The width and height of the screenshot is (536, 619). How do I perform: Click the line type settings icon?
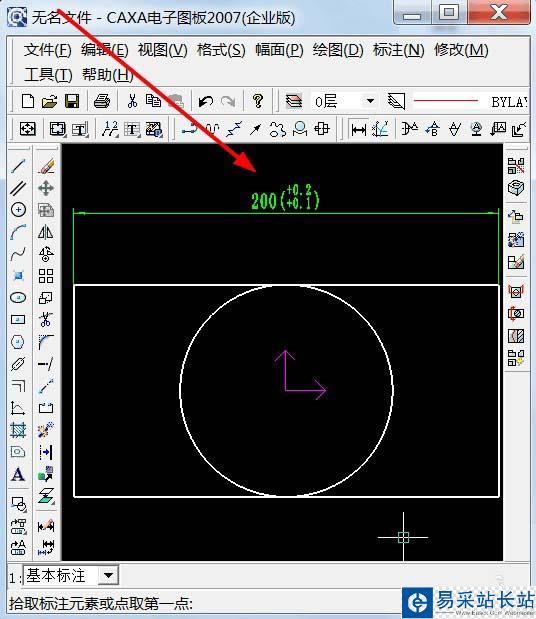click(396, 101)
